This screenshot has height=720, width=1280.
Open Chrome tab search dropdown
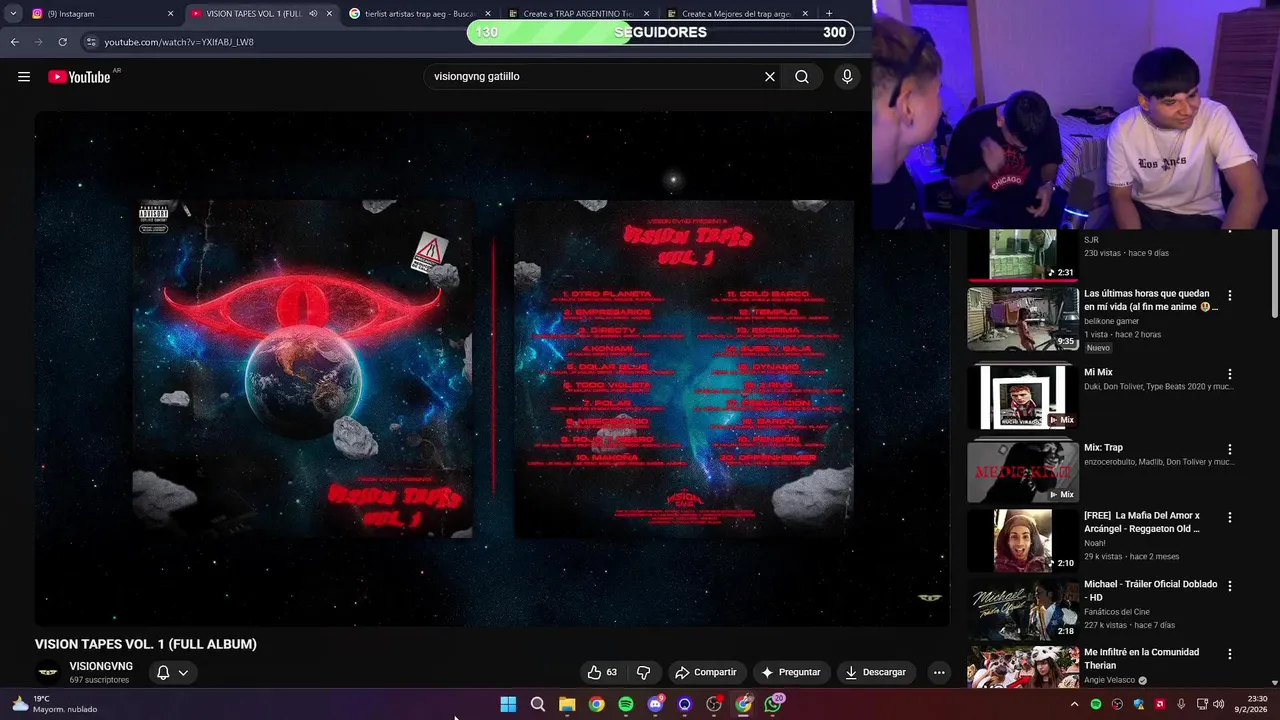[x=13, y=14]
